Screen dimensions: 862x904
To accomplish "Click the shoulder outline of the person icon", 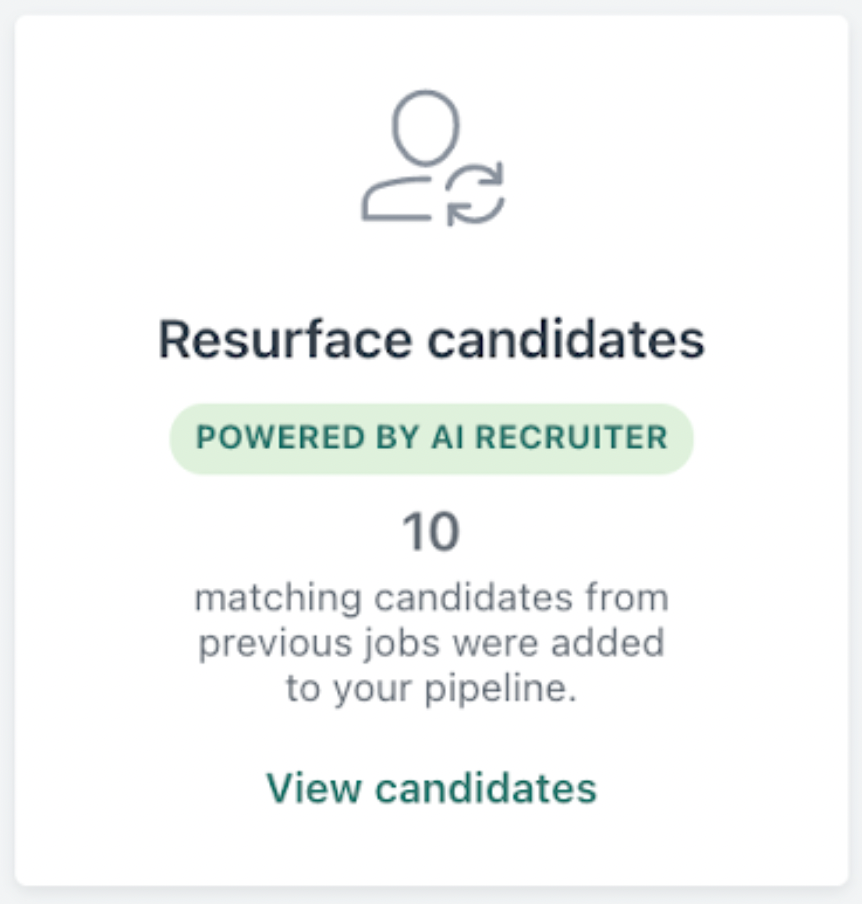I will coord(397,199).
